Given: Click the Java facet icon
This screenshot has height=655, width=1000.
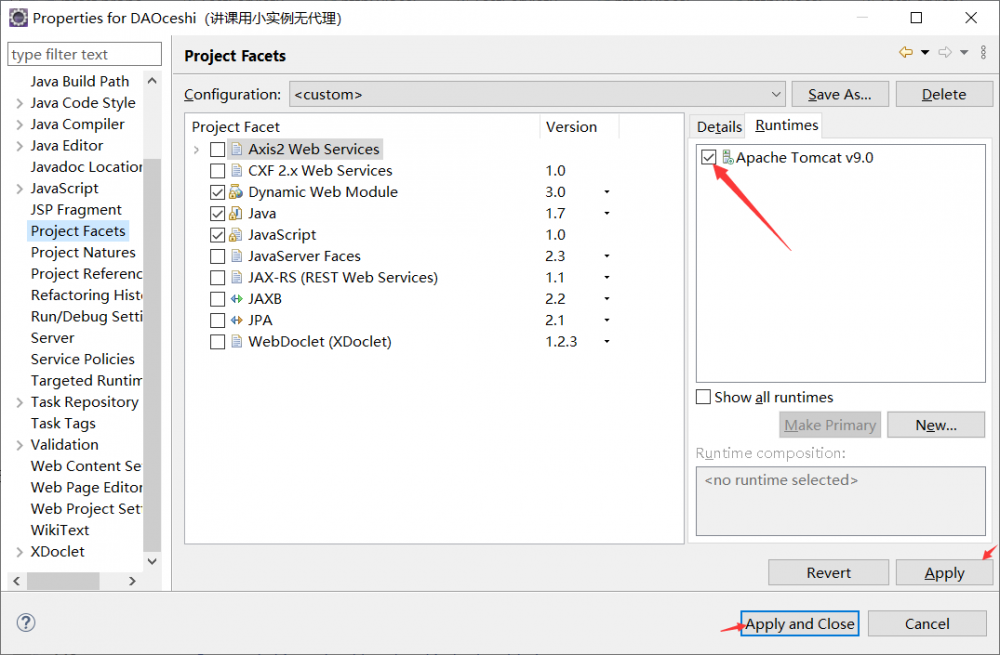Looking at the screenshot, I should coord(236,213).
